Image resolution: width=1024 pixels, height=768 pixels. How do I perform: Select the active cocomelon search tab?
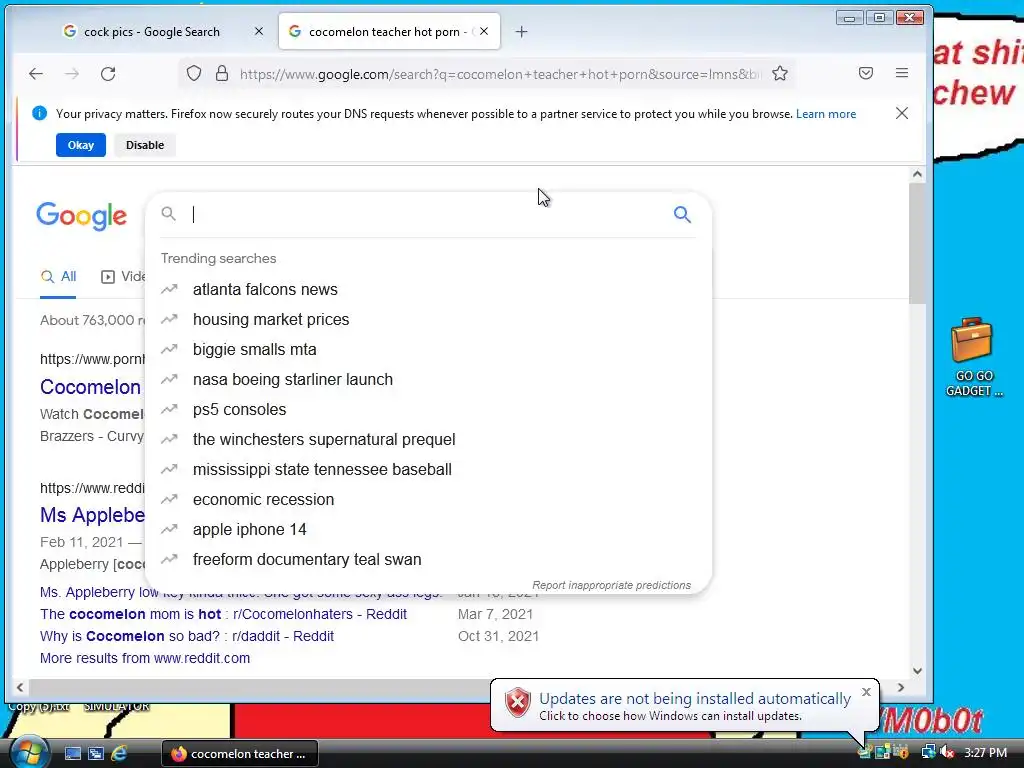[389, 31]
